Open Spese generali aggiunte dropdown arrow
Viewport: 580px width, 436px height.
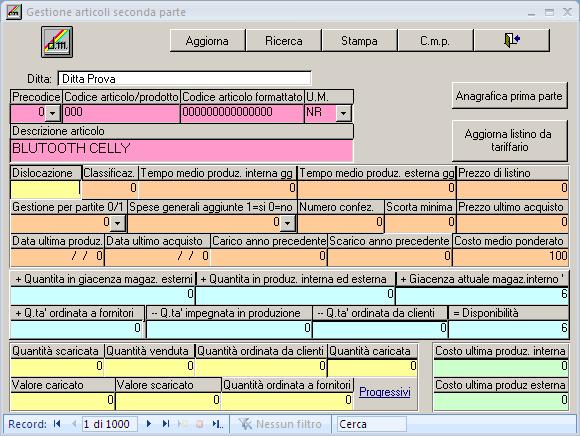point(287,223)
